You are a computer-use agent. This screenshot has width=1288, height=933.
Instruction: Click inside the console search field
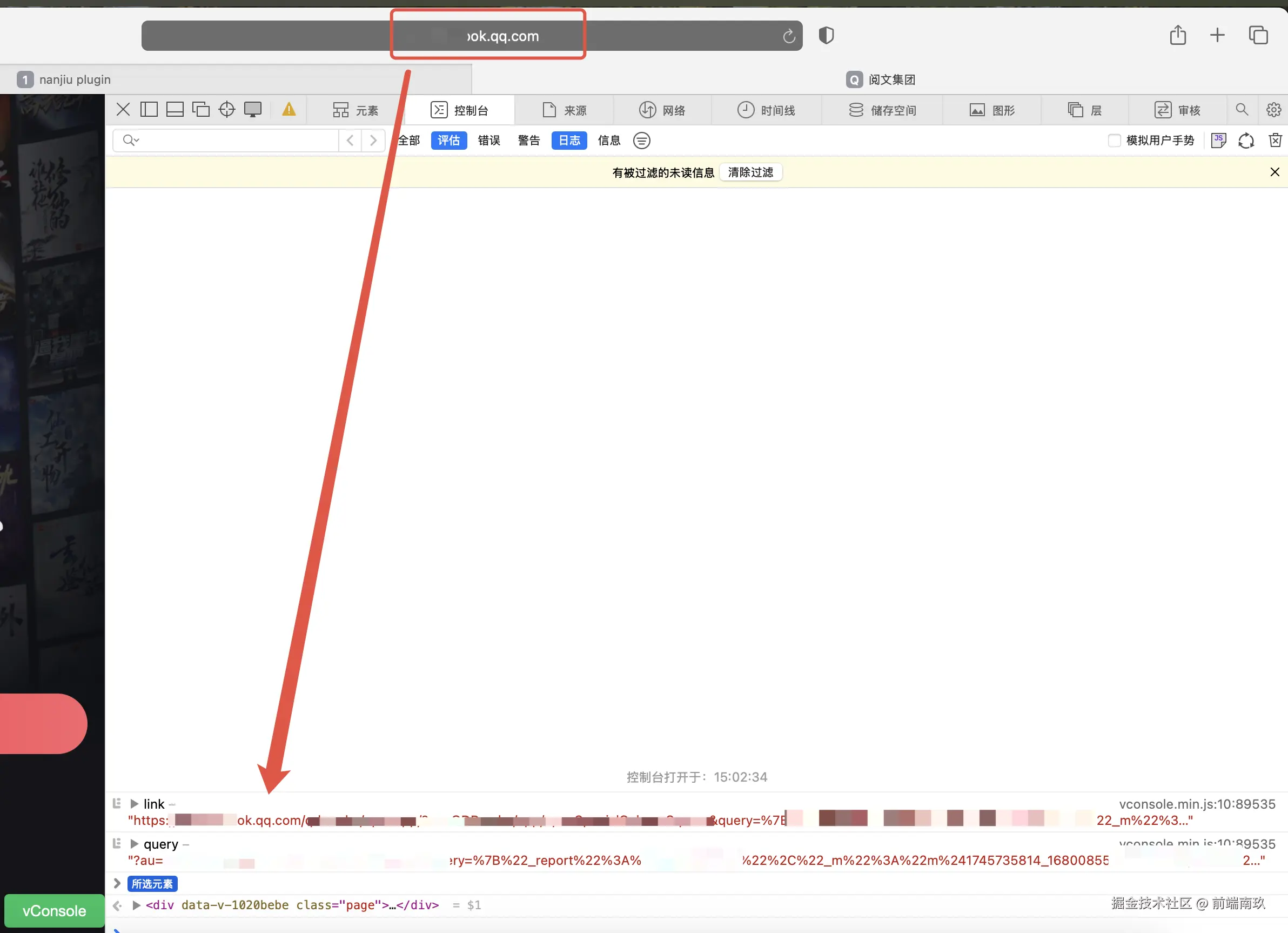point(227,141)
